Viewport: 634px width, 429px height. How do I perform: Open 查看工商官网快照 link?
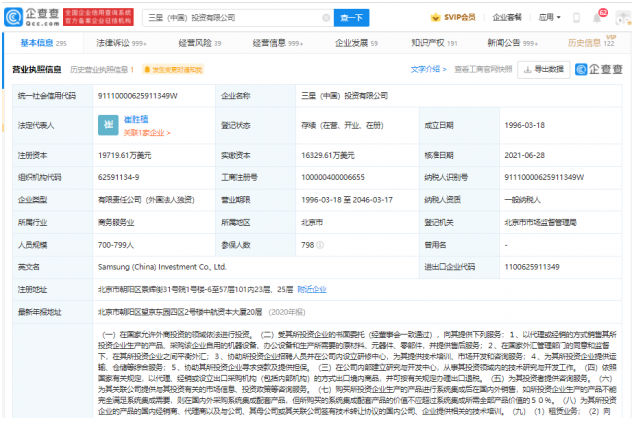[483, 69]
